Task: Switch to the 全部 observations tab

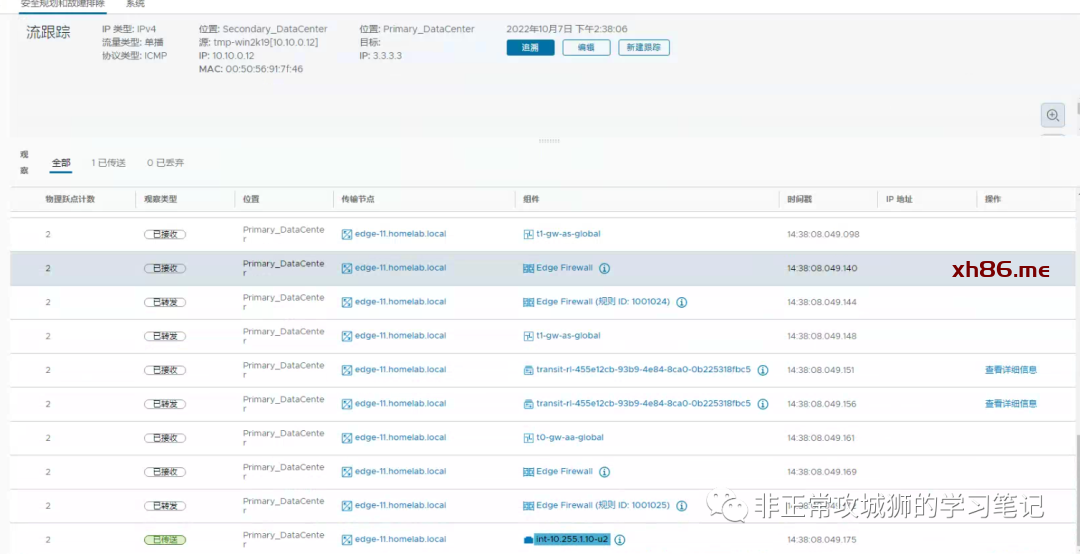Action: [61, 163]
